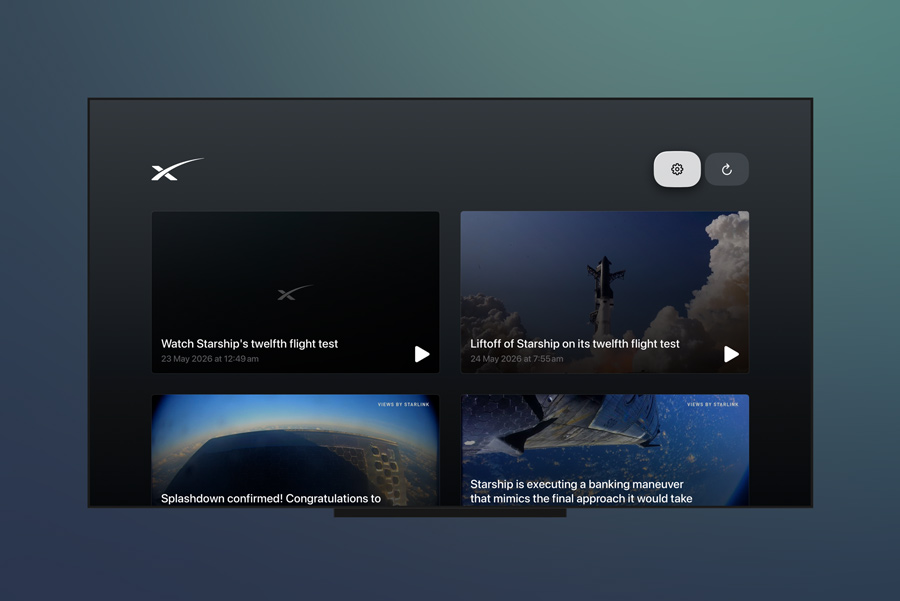Open the Watch Starship's twelfth flight test card
900x601 pixels.
tap(296, 292)
